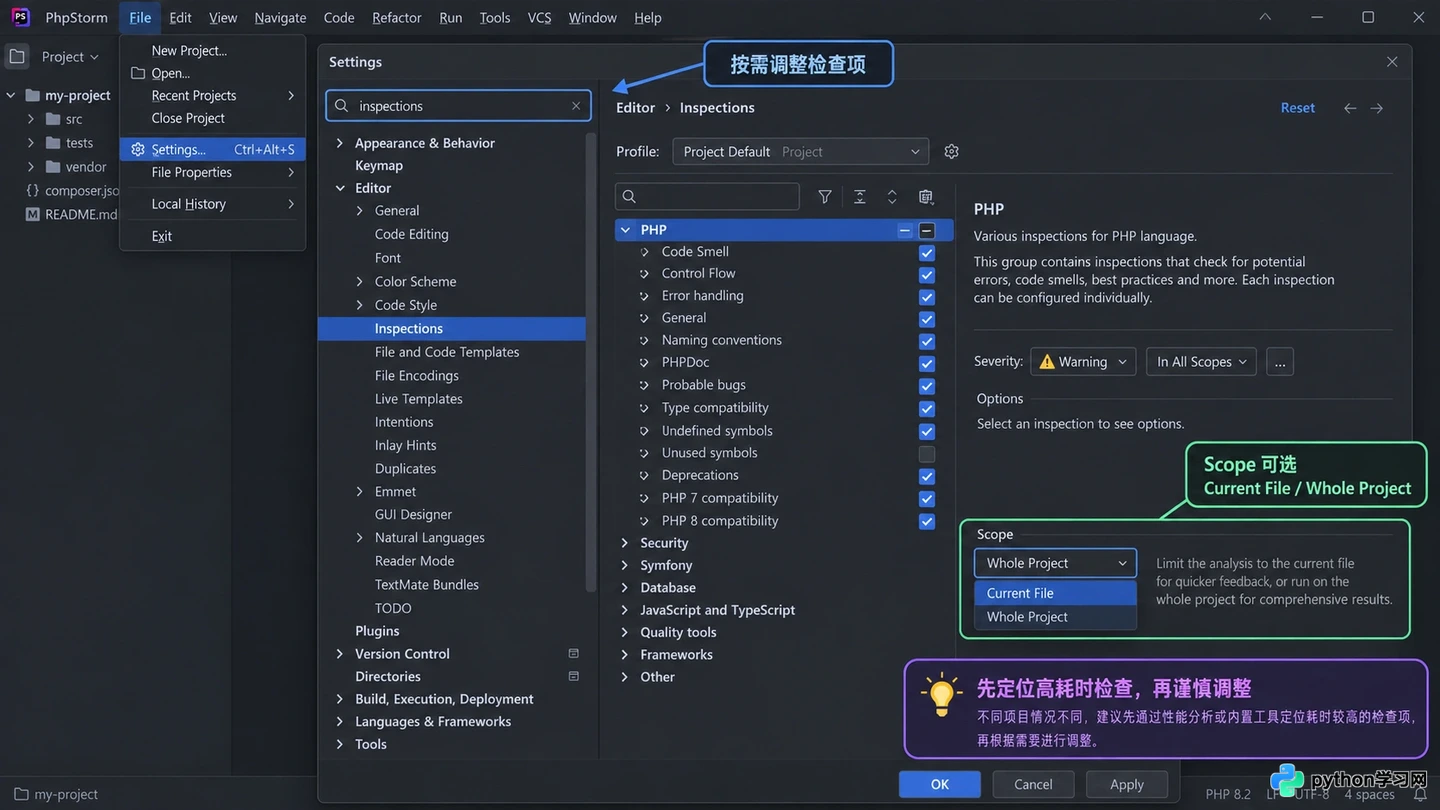Click the first double-arrow expand/collapse icon
The height and width of the screenshot is (810, 1440).
pyautogui.click(x=859, y=197)
